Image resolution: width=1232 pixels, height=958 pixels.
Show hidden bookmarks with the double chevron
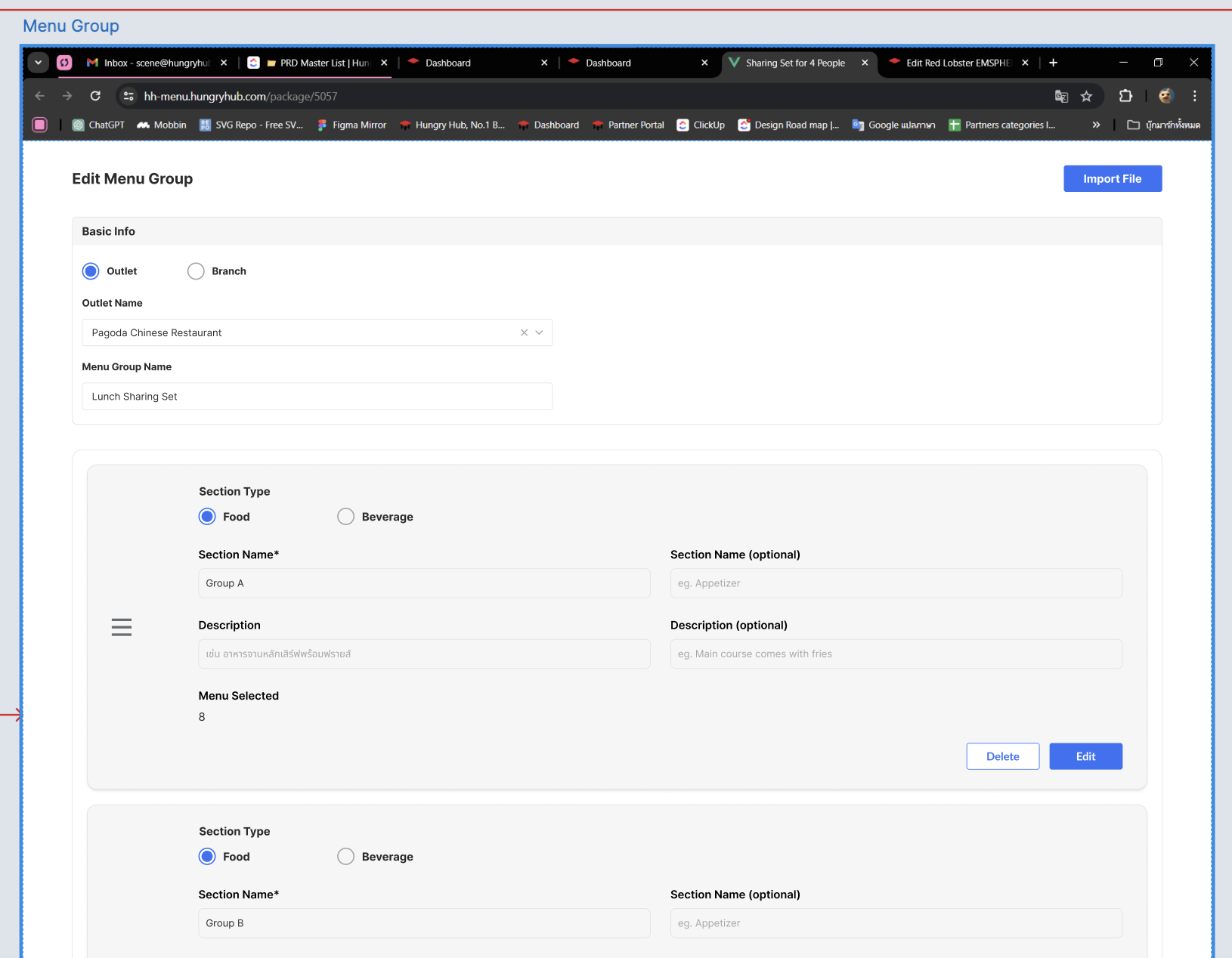1096,125
